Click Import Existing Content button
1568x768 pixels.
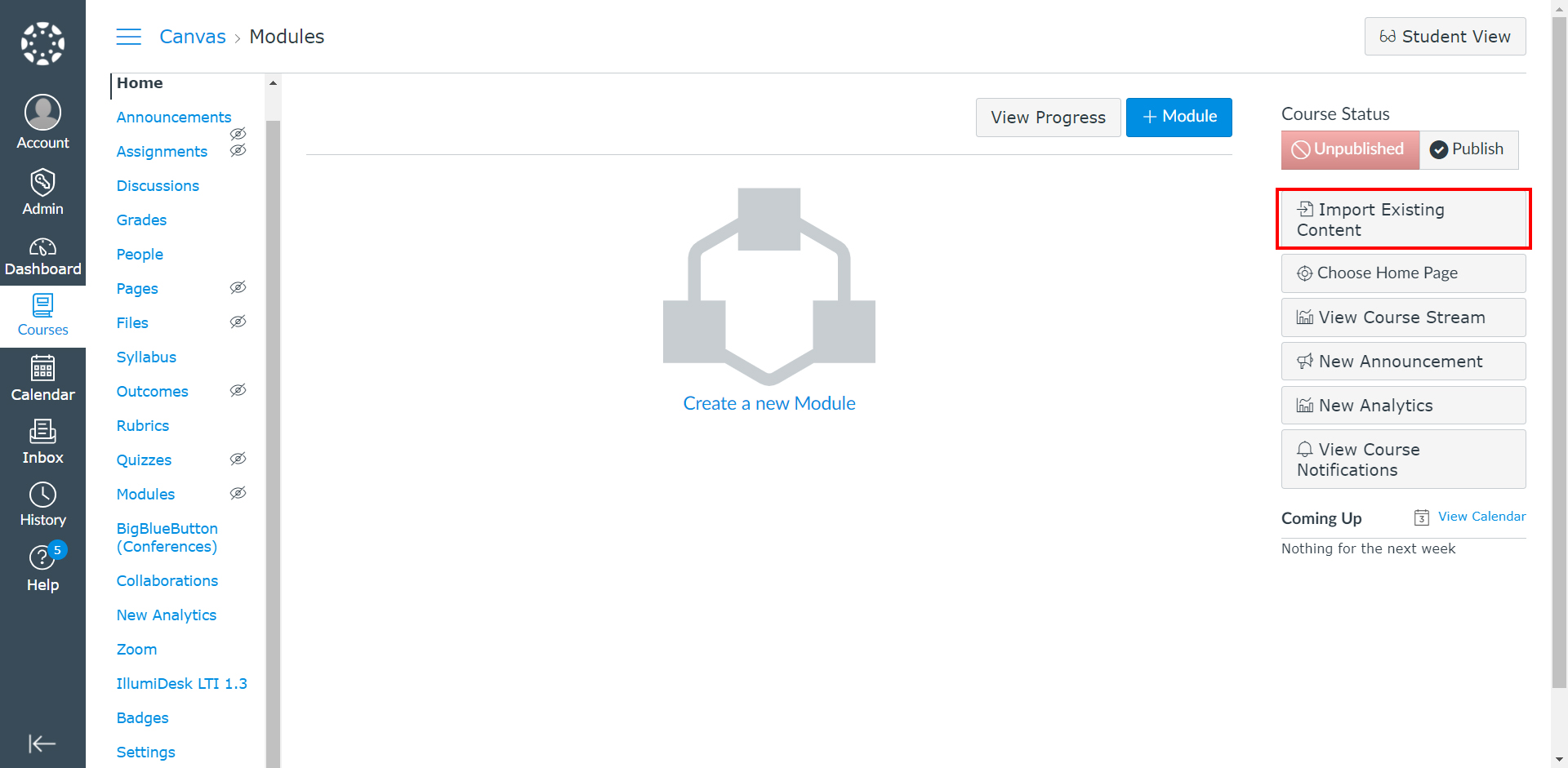coord(1403,220)
